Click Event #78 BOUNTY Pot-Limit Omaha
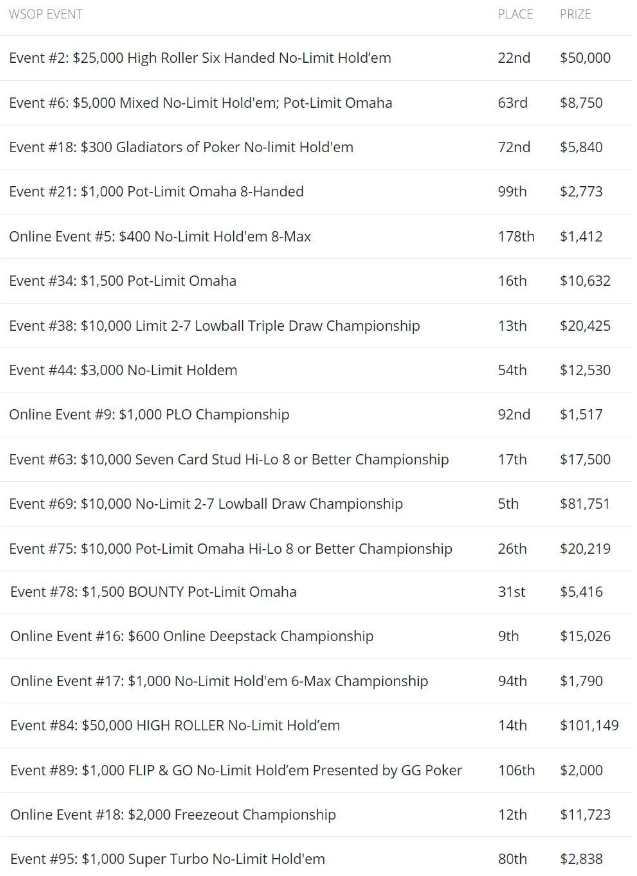Image resolution: width=637 pixels, height=876 pixels. pyautogui.click(x=153, y=592)
